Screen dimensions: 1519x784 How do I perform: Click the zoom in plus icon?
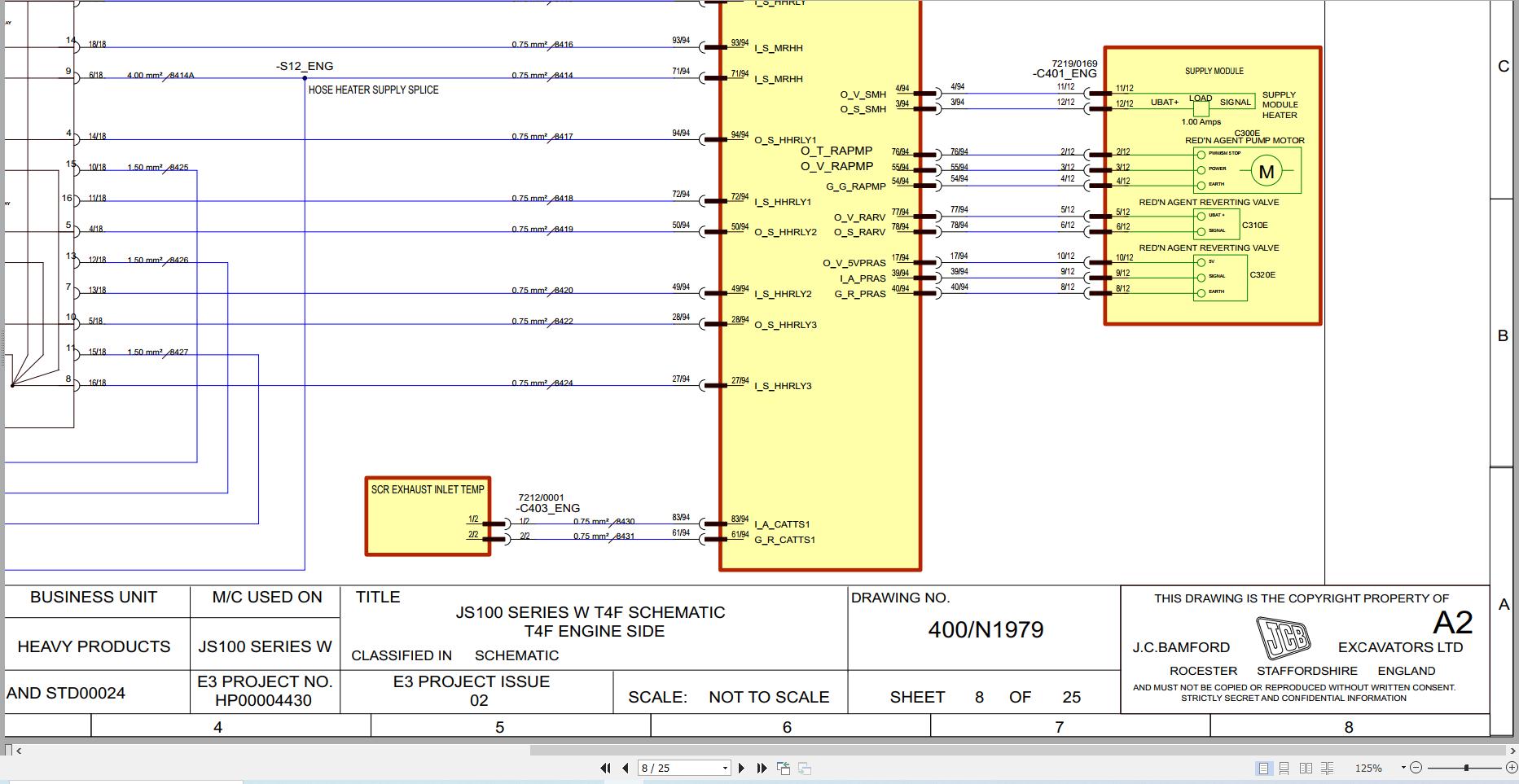[x=1512, y=768]
